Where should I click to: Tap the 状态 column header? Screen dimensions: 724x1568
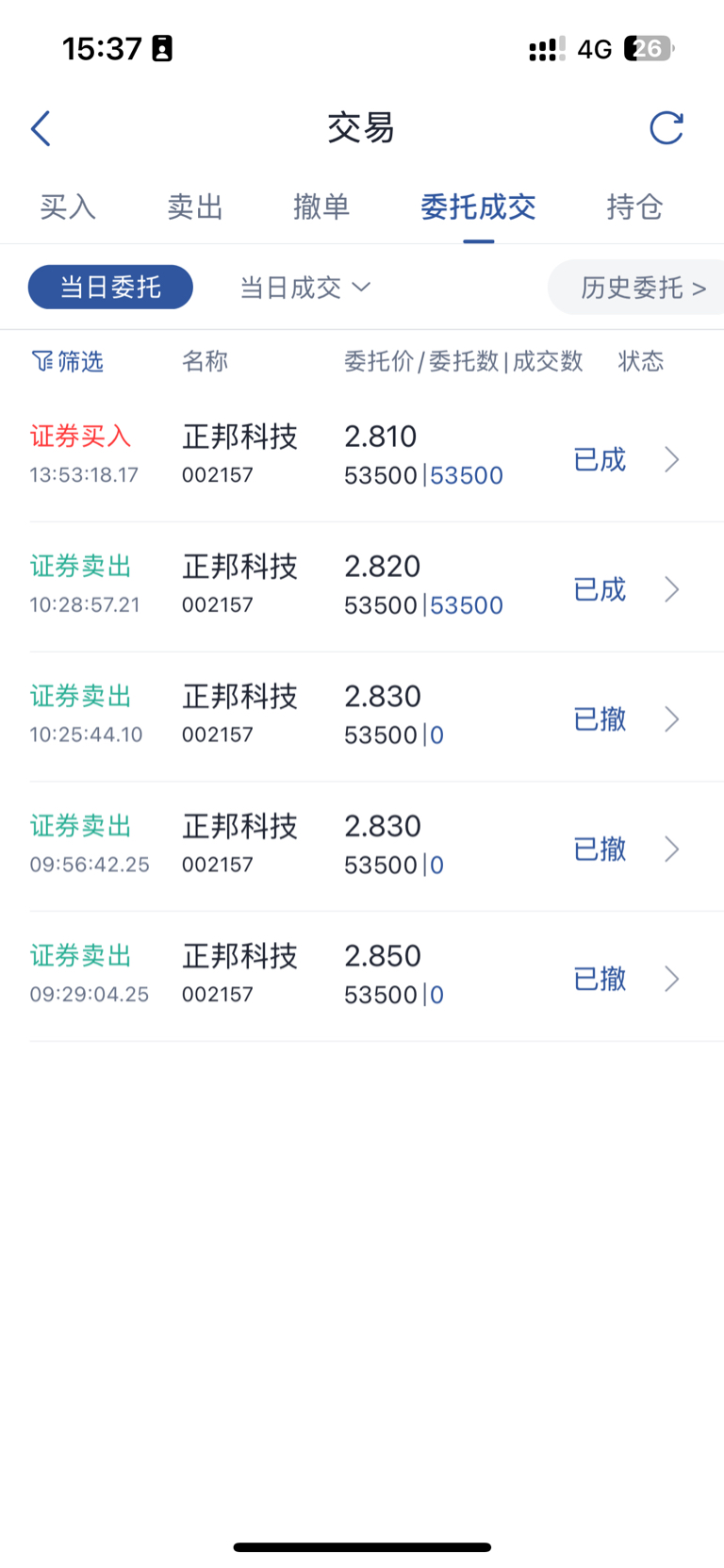pos(641,361)
